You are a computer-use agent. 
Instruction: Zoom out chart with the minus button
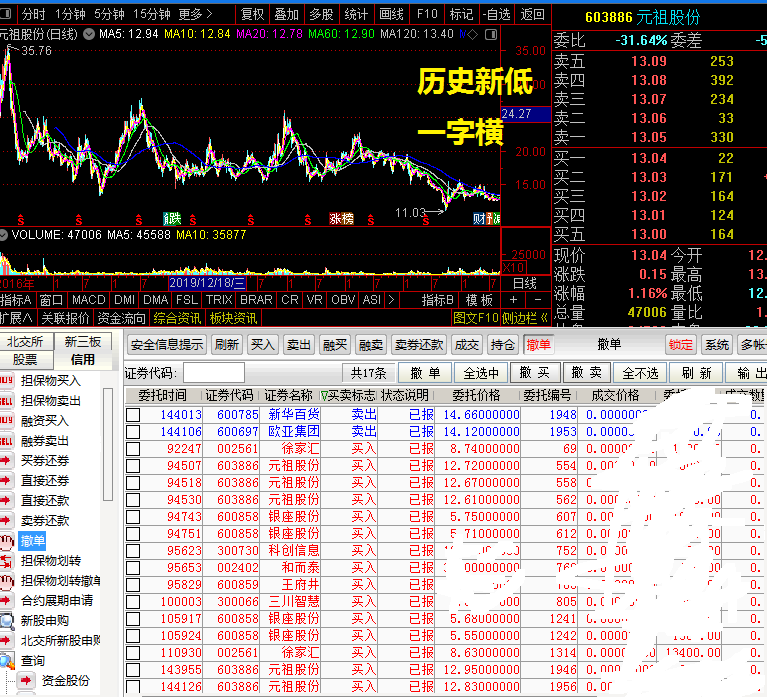(x=538, y=299)
